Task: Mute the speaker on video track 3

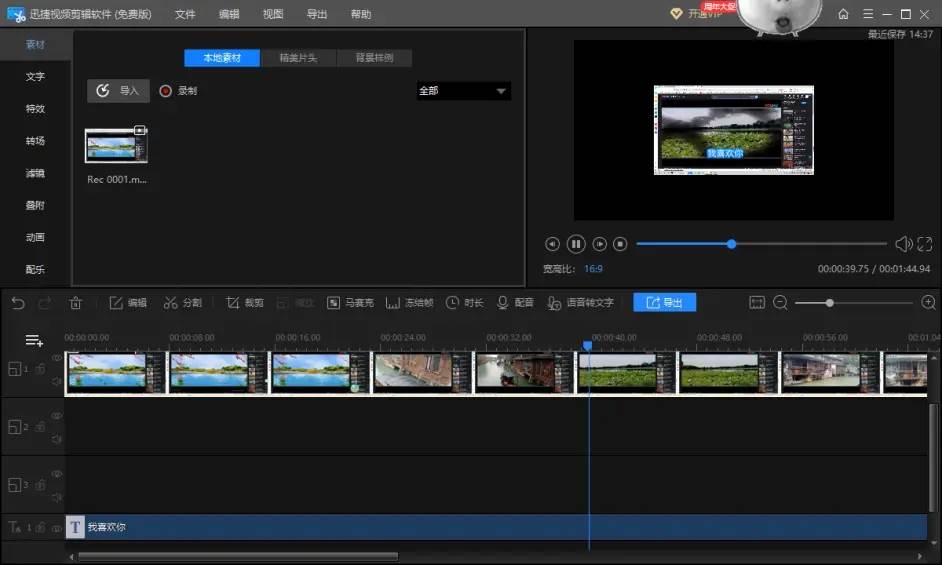Action: point(57,496)
